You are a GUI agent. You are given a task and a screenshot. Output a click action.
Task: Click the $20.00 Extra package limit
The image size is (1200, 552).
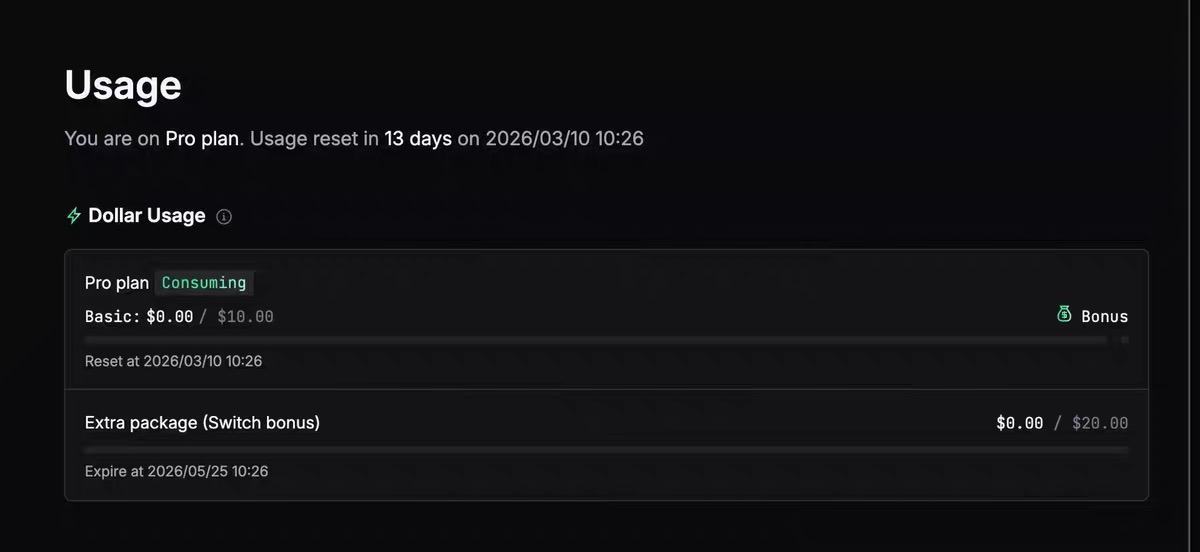[1100, 423]
